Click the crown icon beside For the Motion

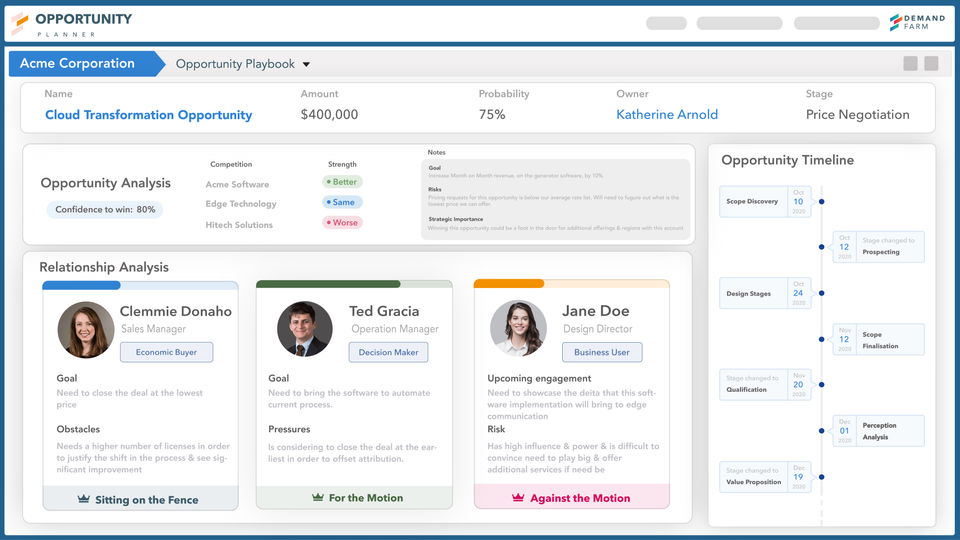(318, 497)
